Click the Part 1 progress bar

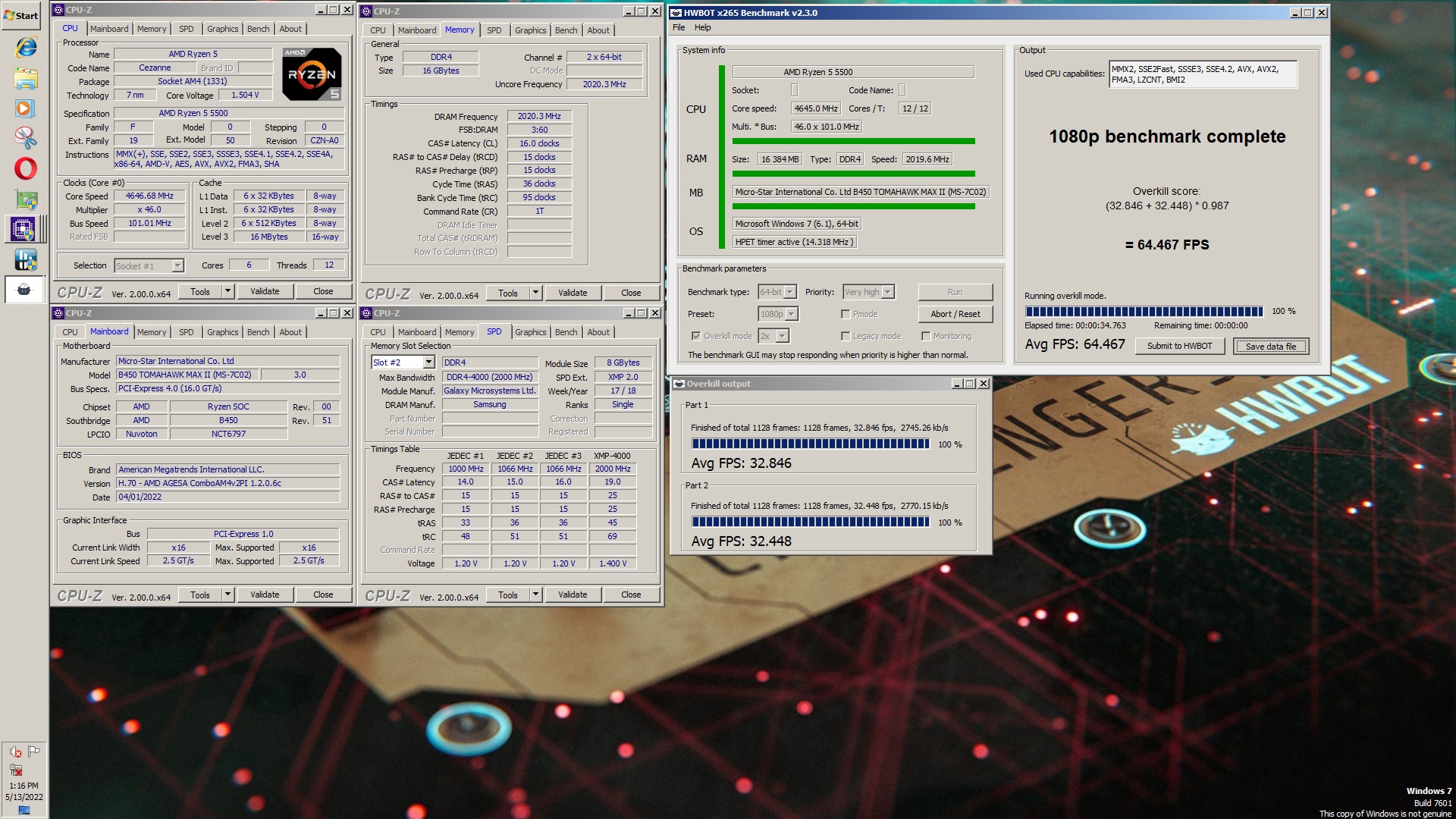point(810,444)
